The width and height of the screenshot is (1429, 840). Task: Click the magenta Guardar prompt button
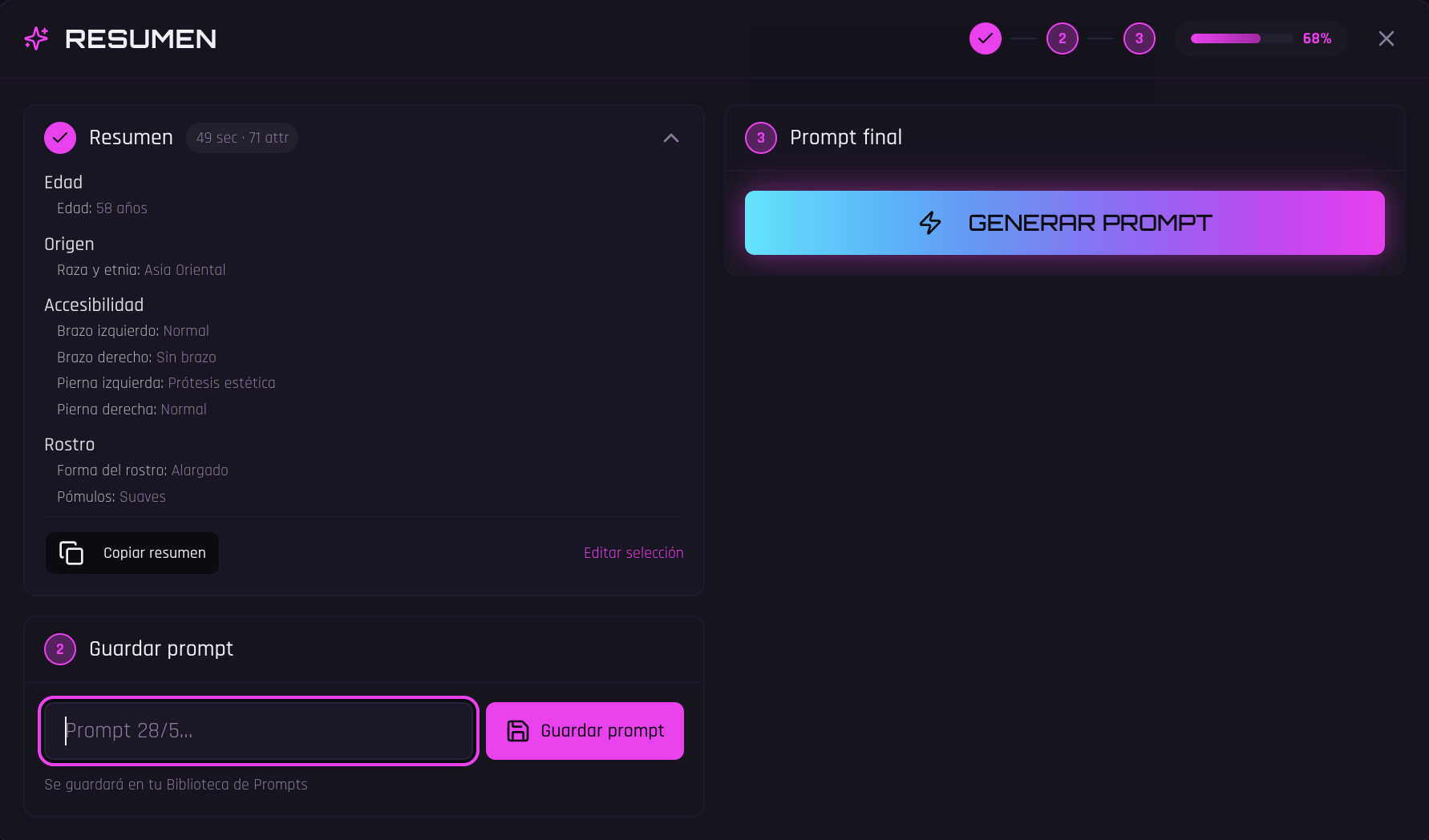tap(585, 731)
